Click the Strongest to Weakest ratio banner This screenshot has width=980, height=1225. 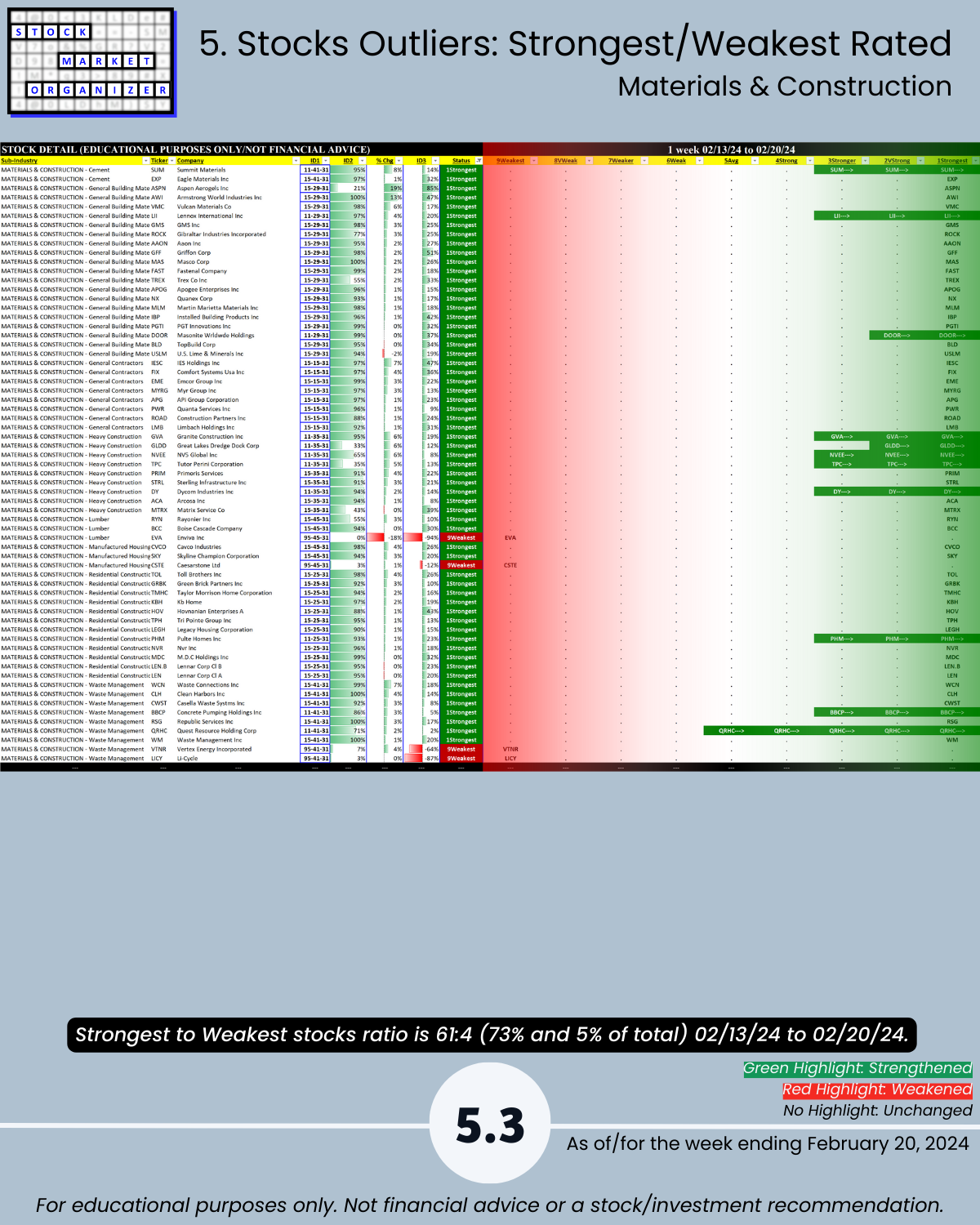492,1035
